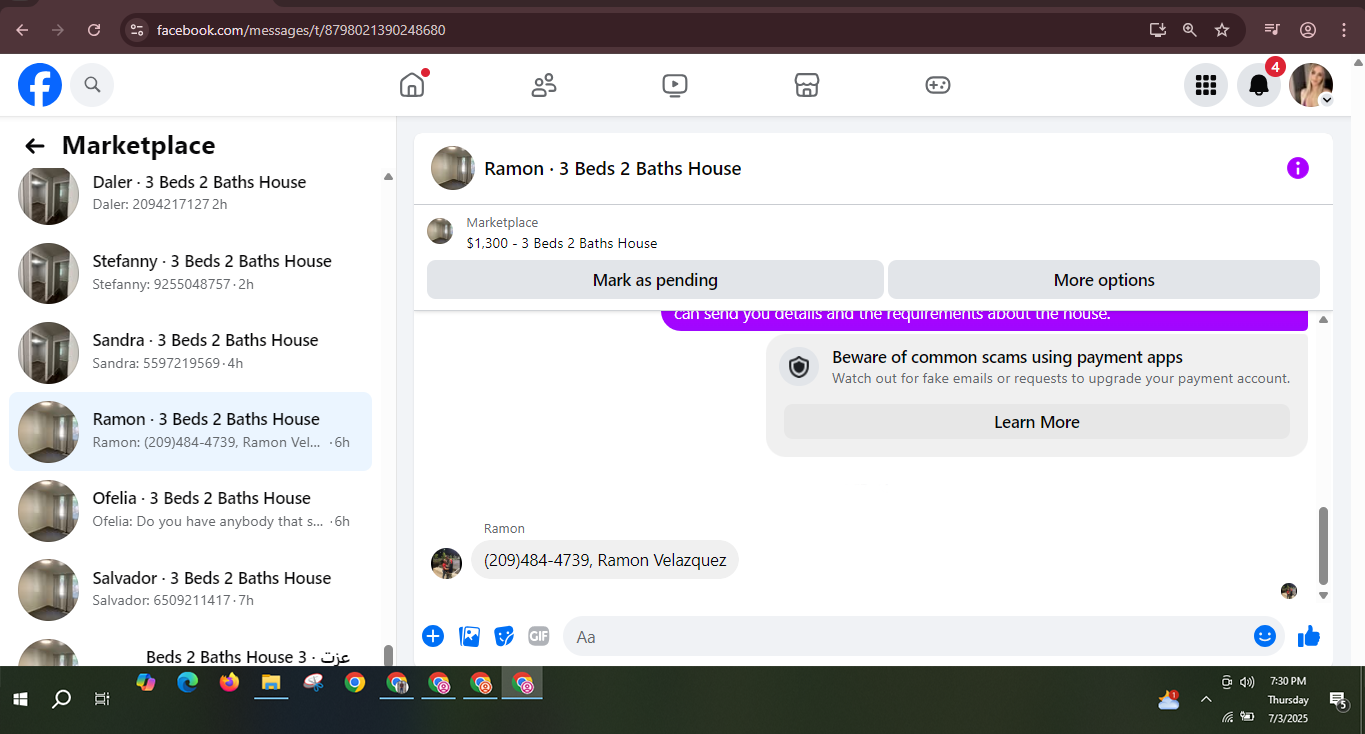Open more actions plus icon
1365x734 pixels.
(432, 636)
